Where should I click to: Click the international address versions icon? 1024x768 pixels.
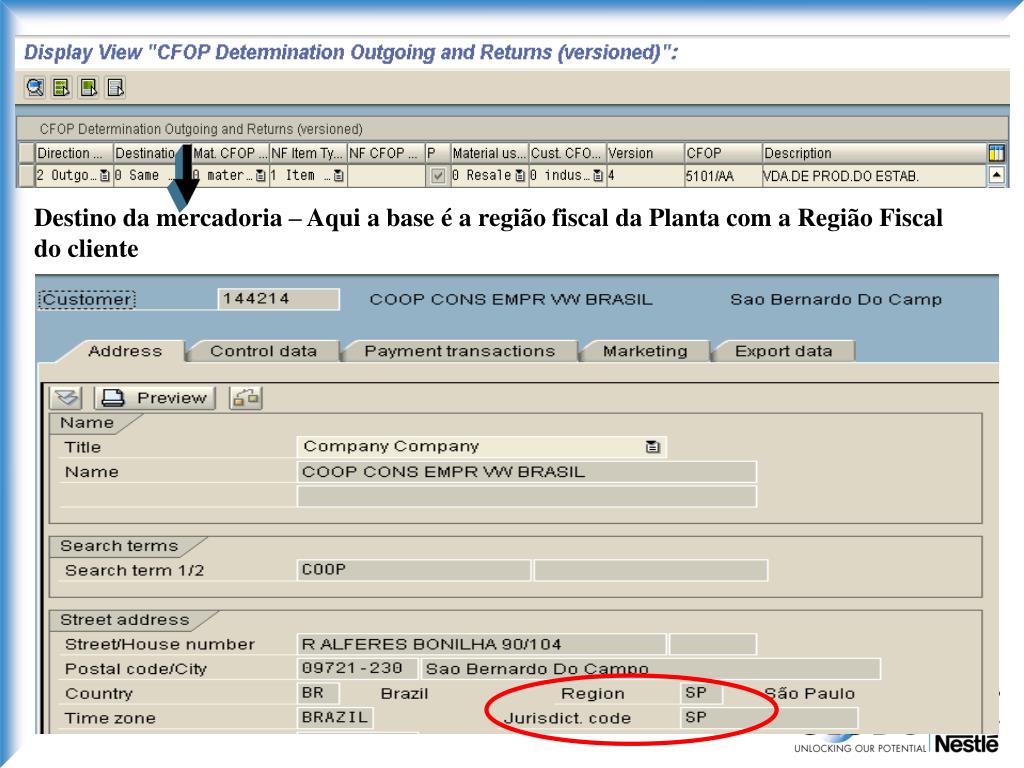click(246, 398)
